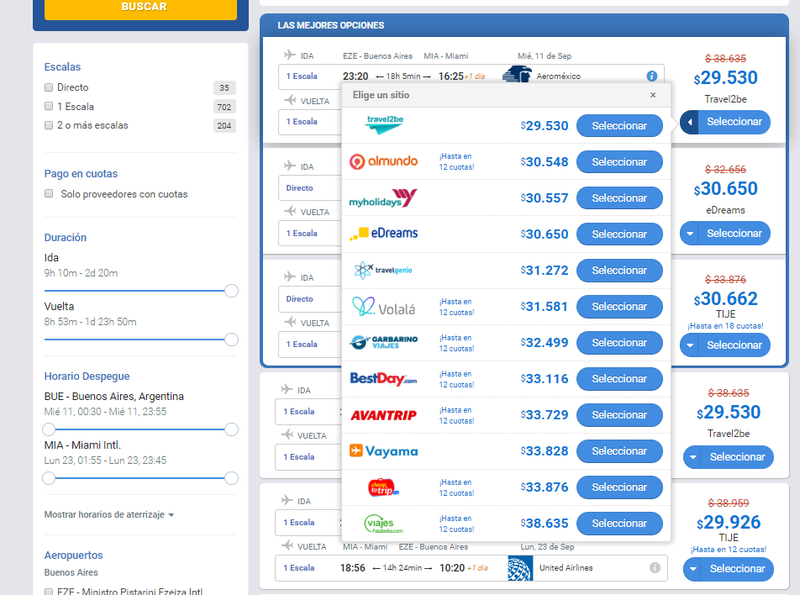Click the Ida duration slider handle
The width and height of the screenshot is (800, 595).
click(231, 291)
